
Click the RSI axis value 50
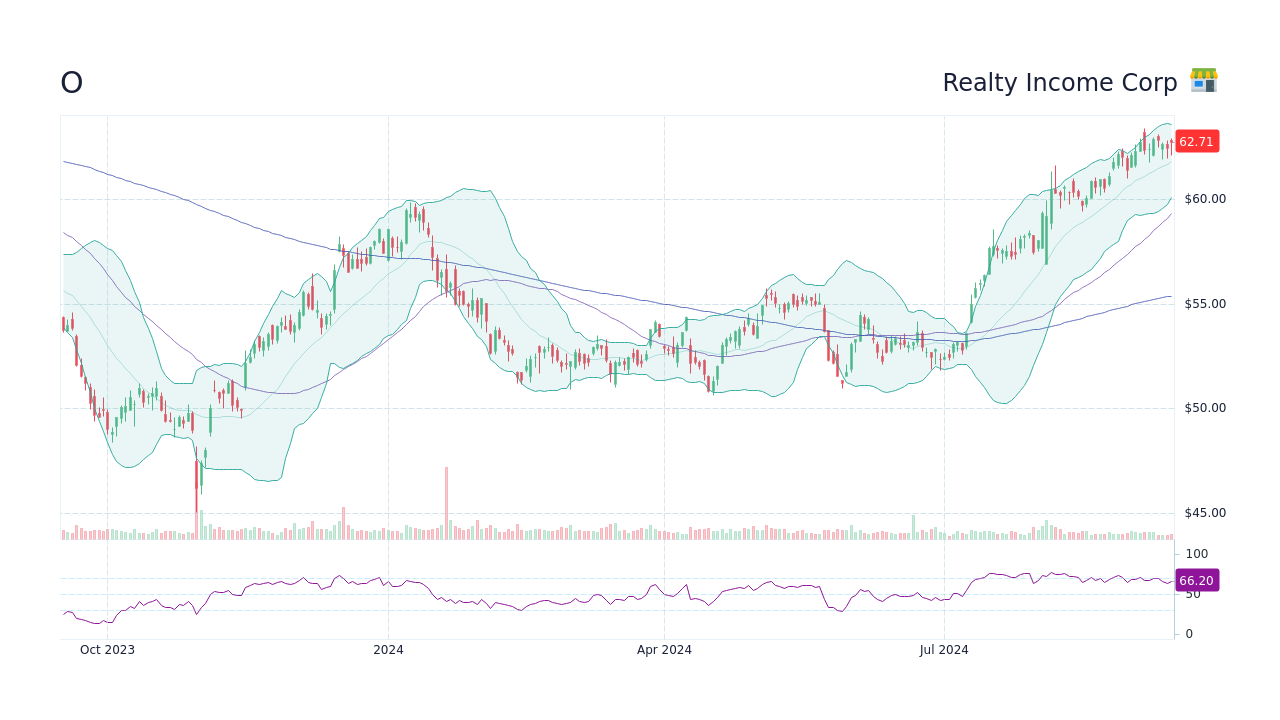[x=1193, y=594]
